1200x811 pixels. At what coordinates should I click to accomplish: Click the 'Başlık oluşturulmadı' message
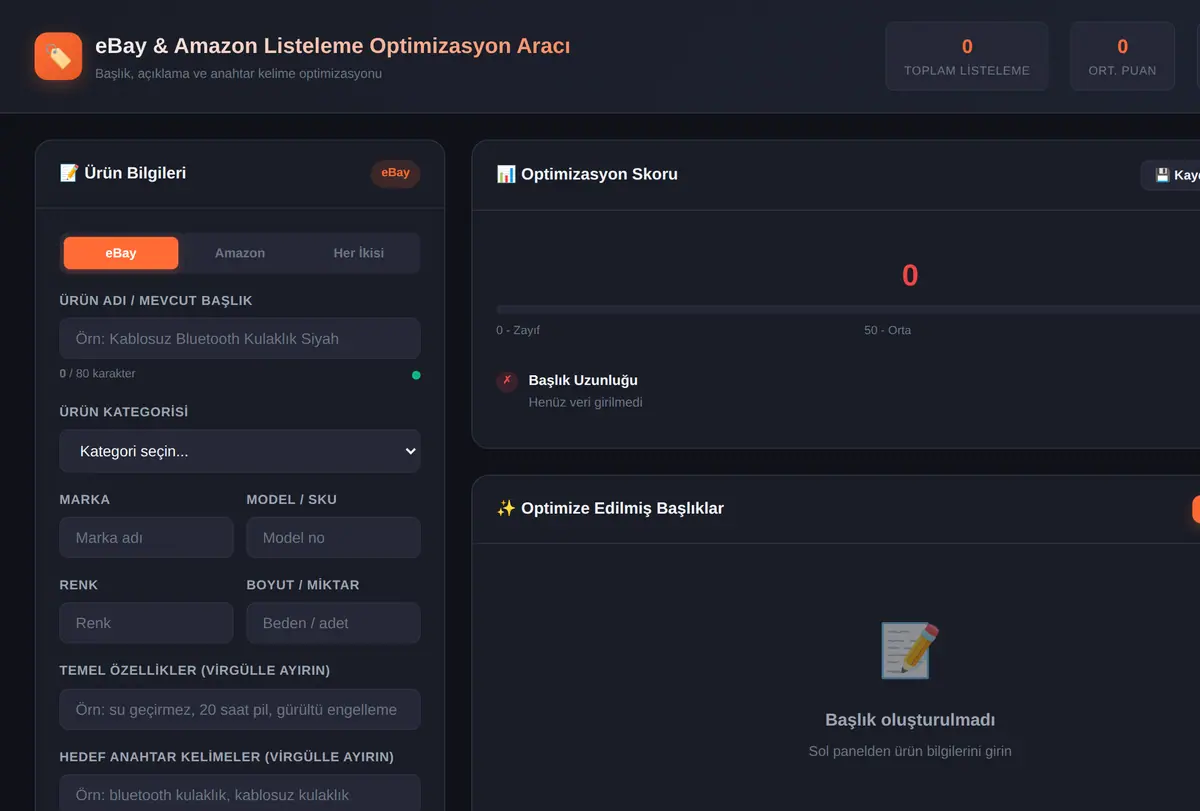[910, 720]
